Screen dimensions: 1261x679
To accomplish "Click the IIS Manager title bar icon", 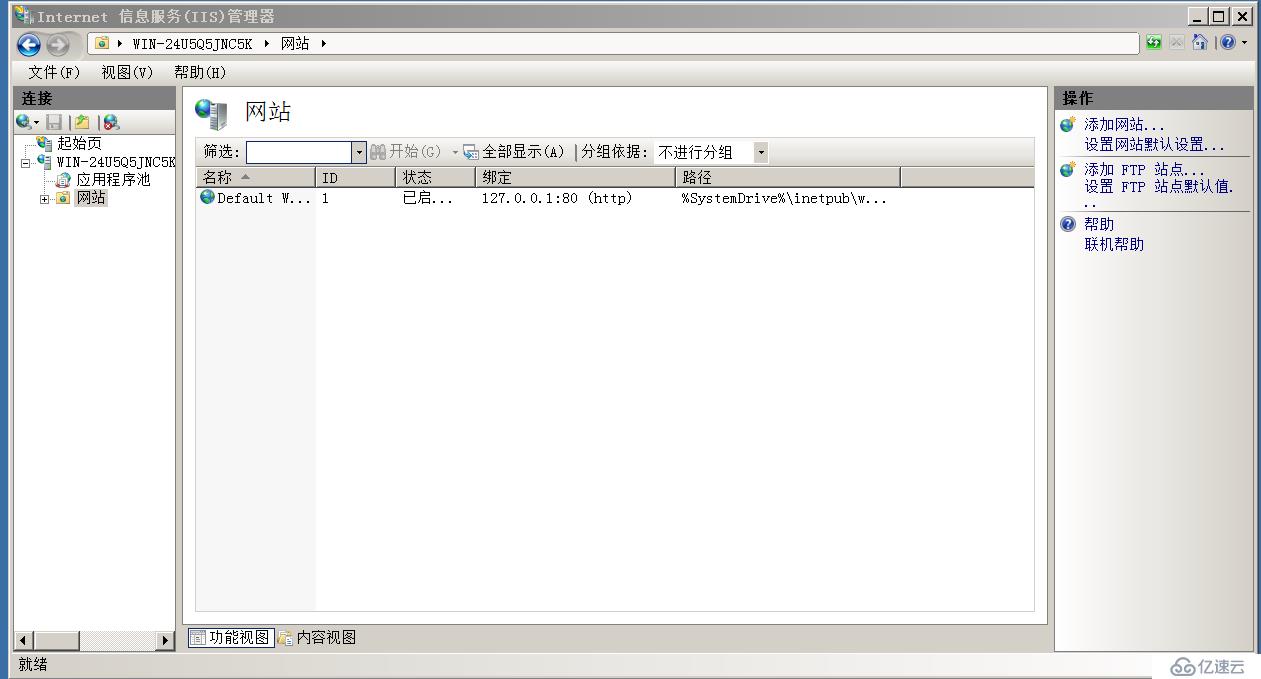I will point(23,15).
